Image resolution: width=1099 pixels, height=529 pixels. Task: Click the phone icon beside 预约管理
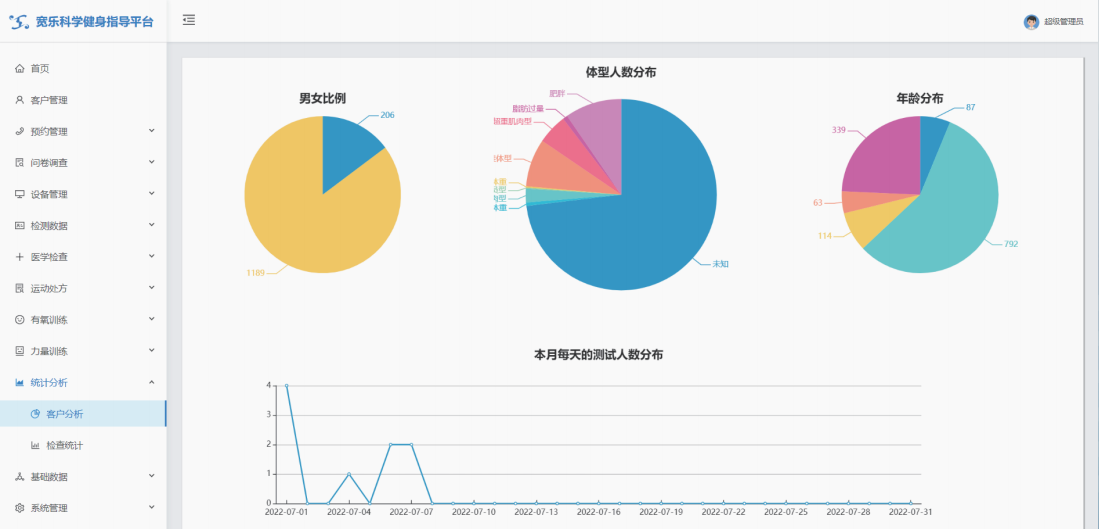click(x=19, y=131)
